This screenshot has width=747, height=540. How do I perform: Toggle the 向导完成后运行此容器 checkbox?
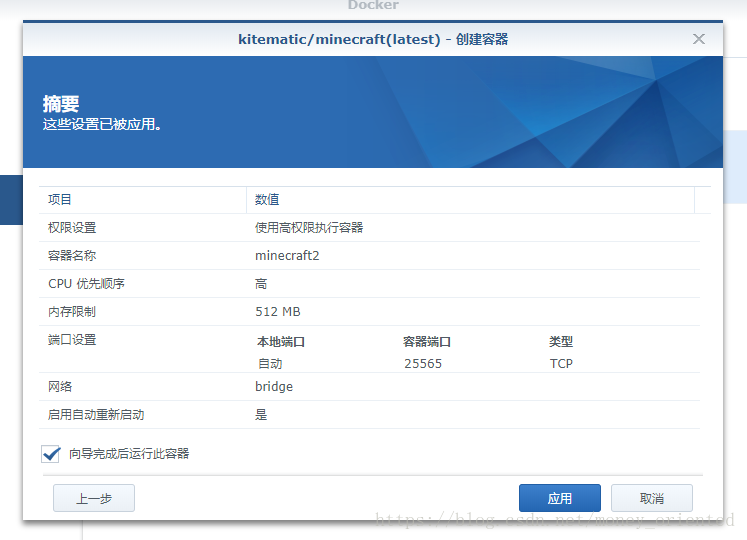(50, 454)
